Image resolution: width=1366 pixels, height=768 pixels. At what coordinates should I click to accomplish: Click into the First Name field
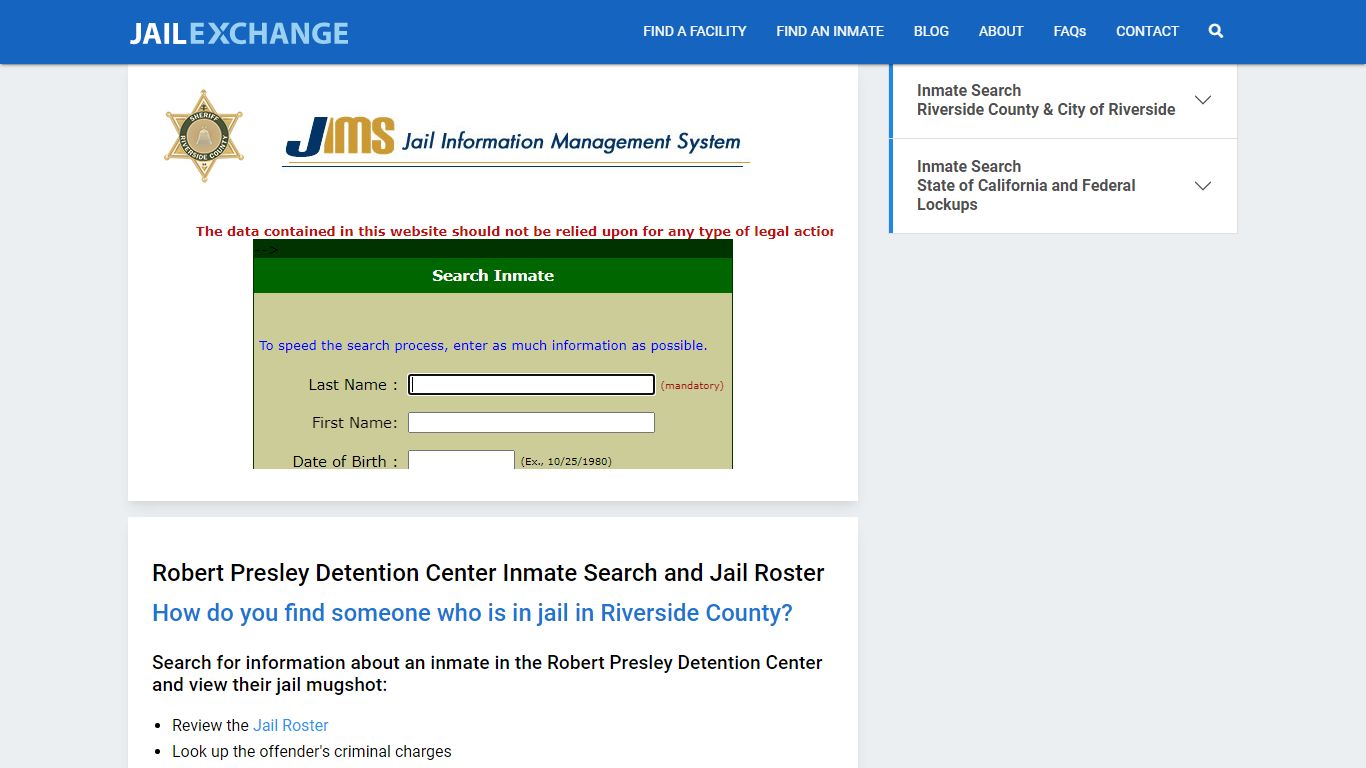click(531, 423)
